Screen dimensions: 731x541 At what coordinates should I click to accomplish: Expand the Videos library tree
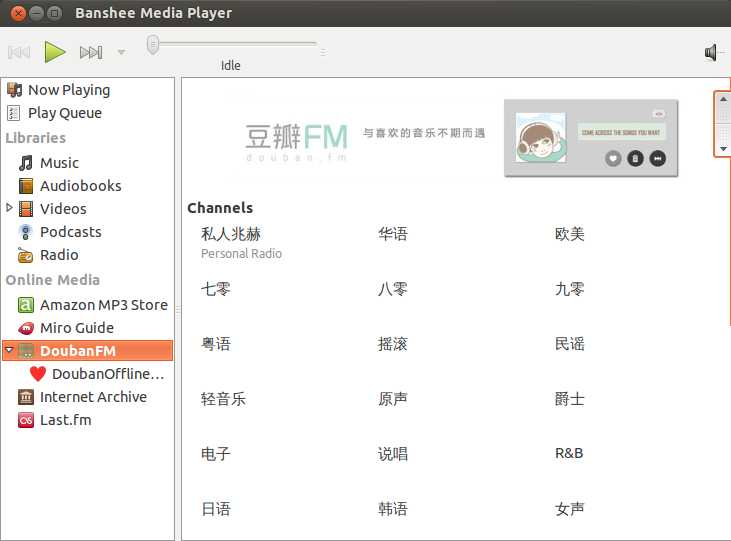pos(9,207)
